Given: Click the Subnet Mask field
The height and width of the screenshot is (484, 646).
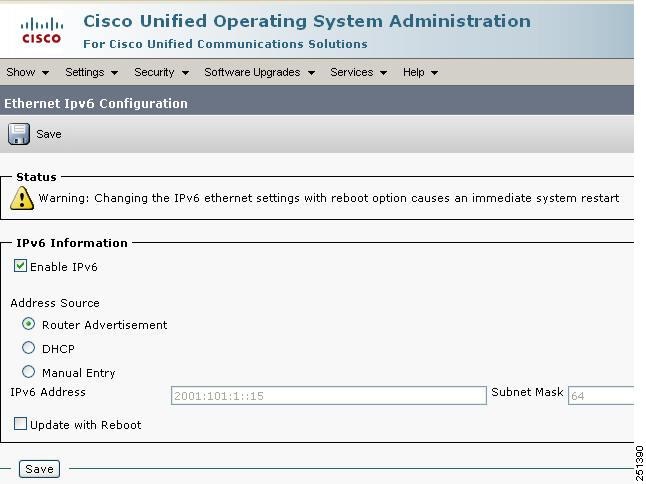Looking at the screenshot, I should coord(601,395).
